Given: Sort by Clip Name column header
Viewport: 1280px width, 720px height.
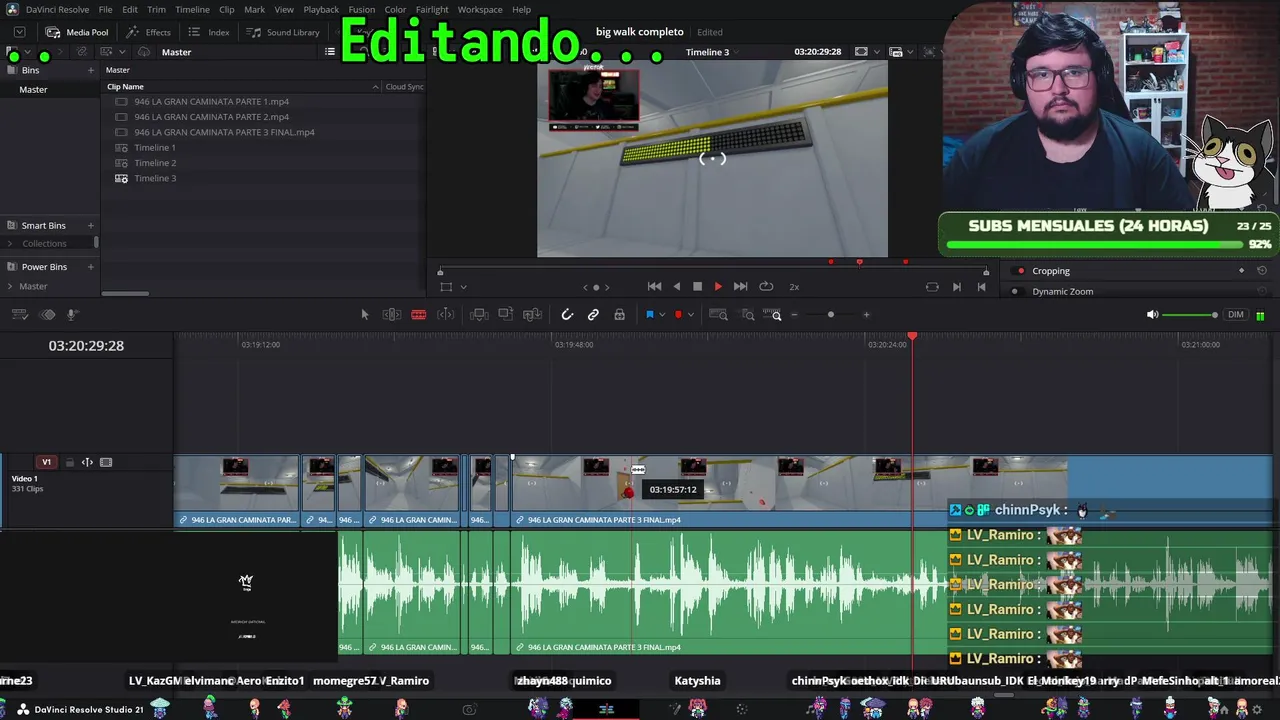Looking at the screenshot, I should coord(126,87).
